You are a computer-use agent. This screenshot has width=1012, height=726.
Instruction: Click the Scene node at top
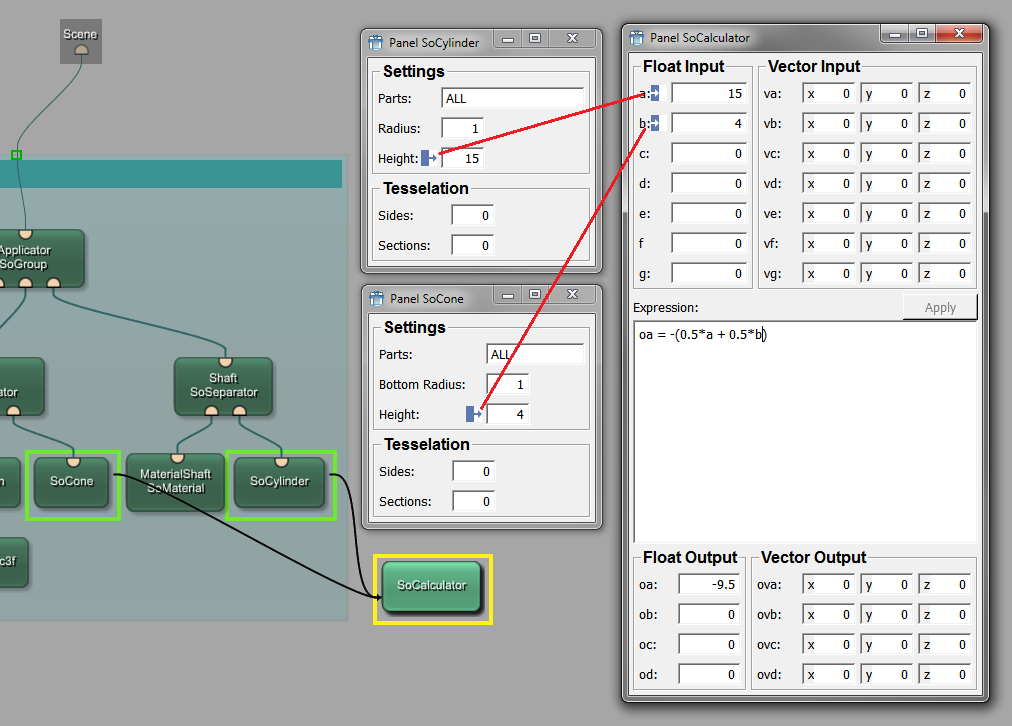point(80,41)
